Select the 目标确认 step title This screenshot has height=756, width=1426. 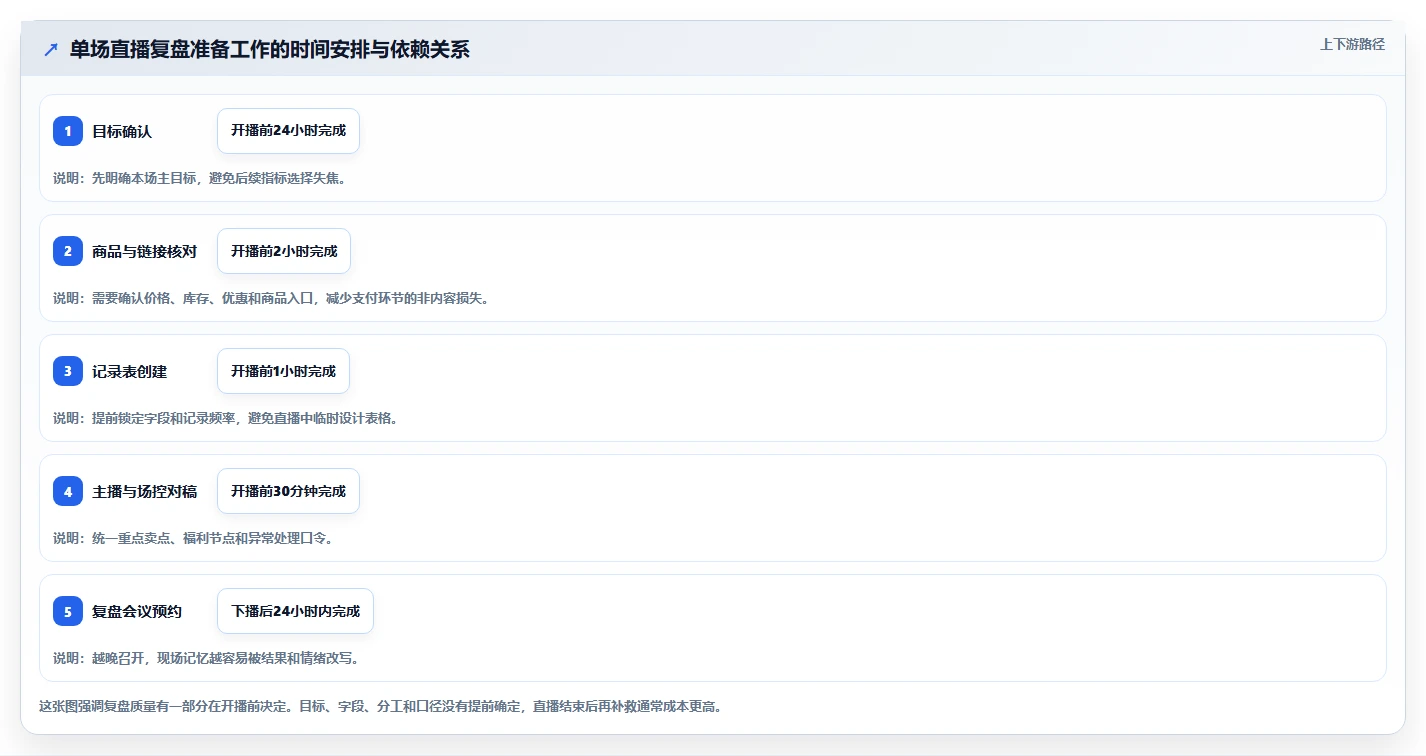(x=122, y=131)
